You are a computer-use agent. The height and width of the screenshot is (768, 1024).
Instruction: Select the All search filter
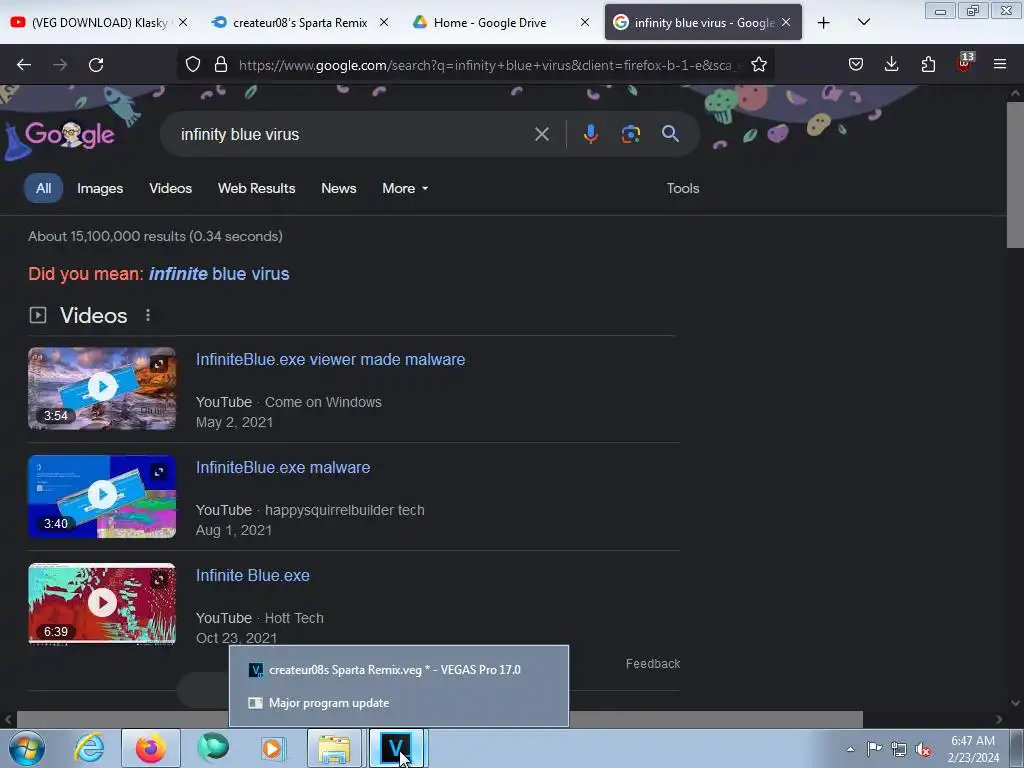(44, 188)
